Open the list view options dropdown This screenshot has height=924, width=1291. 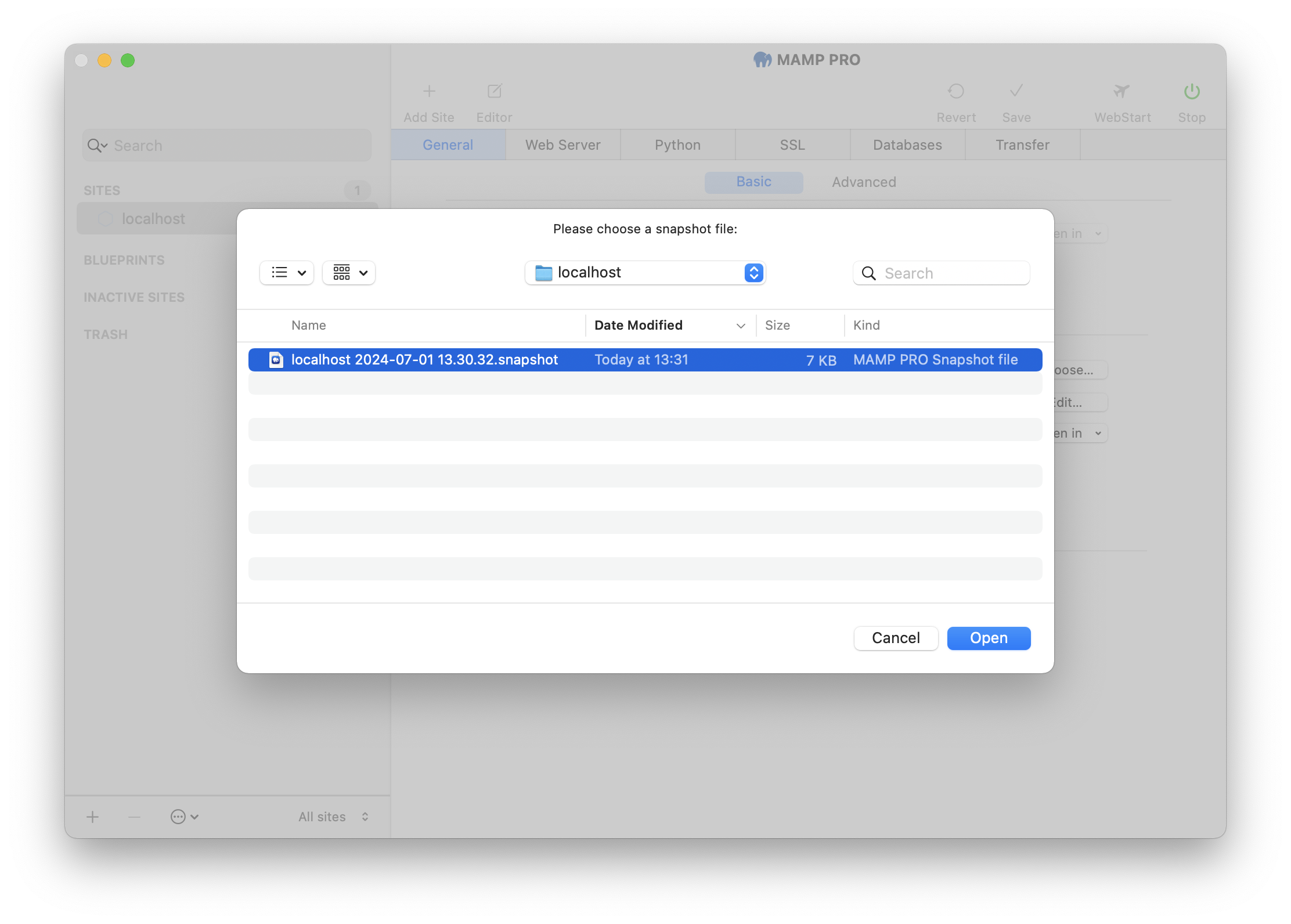point(287,273)
